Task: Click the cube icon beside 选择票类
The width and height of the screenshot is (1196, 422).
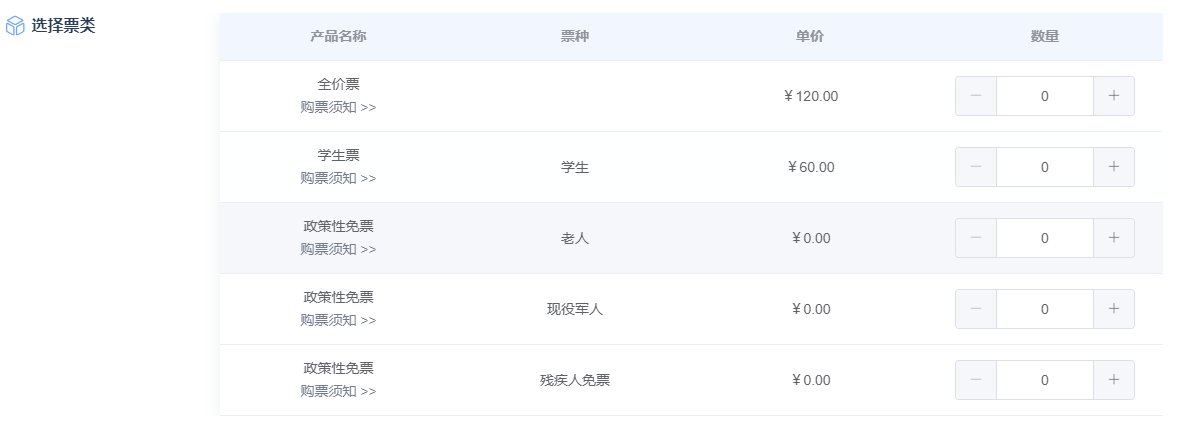Action: click(16, 27)
